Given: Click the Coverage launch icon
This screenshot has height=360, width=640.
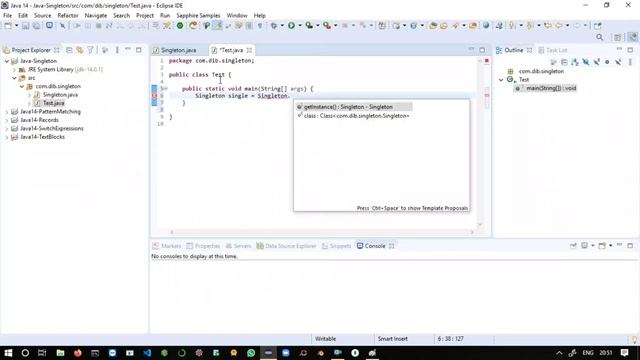Looking at the screenshot, I should 309,26.
